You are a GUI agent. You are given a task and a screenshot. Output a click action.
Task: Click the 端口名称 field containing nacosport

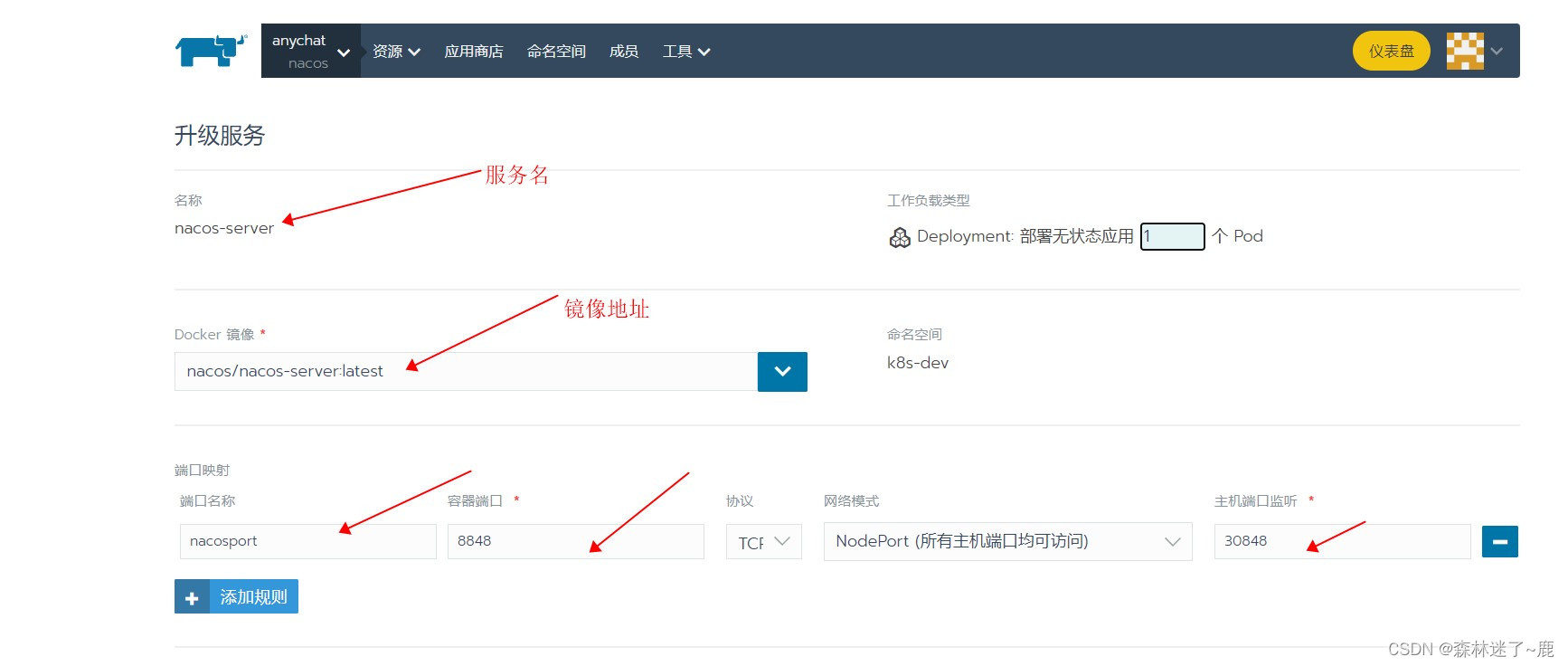coord(308,541)
